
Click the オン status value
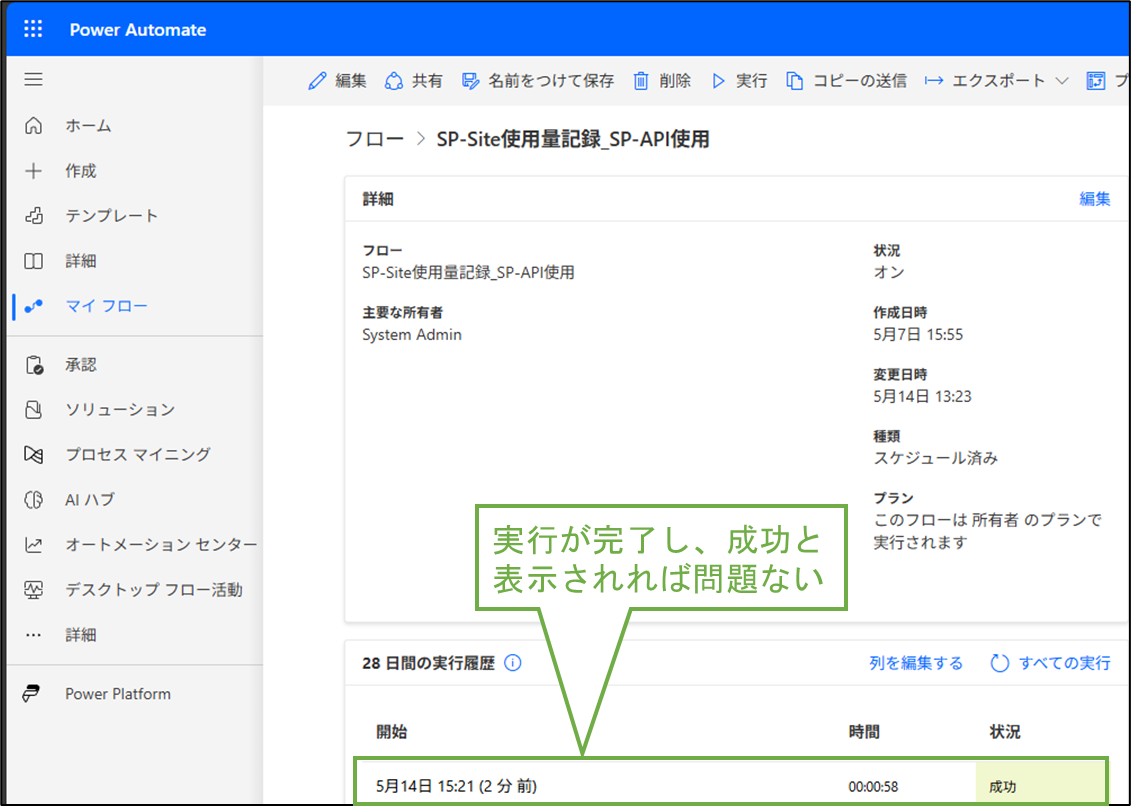[x=889, y=273]
